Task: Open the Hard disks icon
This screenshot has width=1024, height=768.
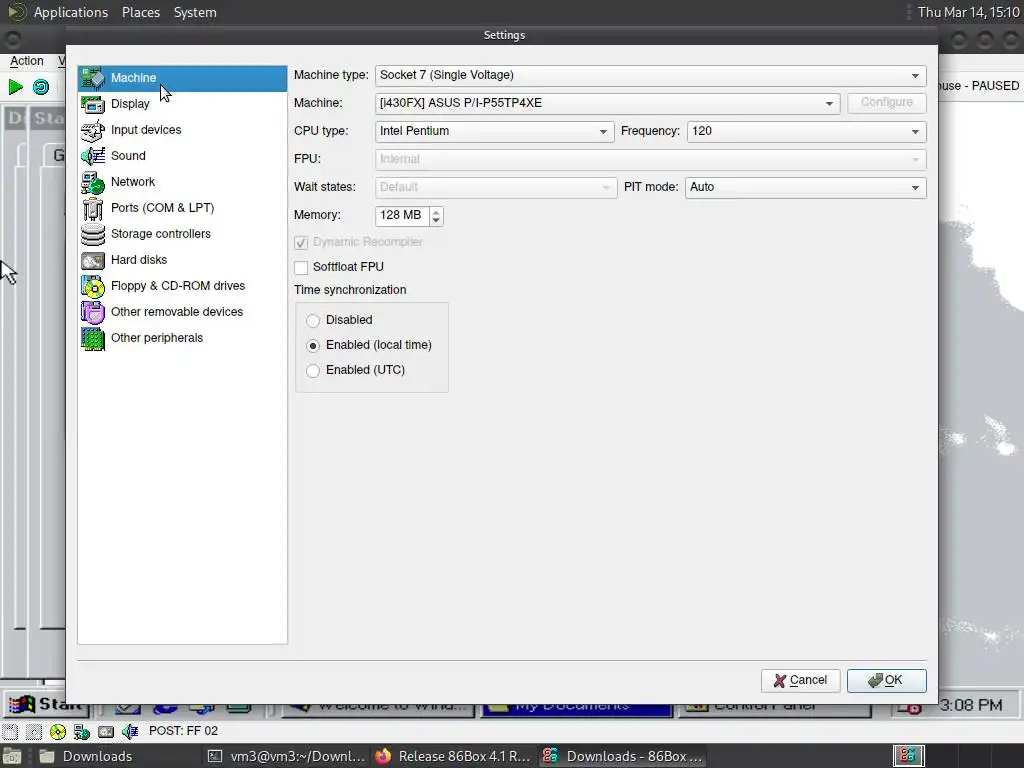Action: tap(93, 260)
